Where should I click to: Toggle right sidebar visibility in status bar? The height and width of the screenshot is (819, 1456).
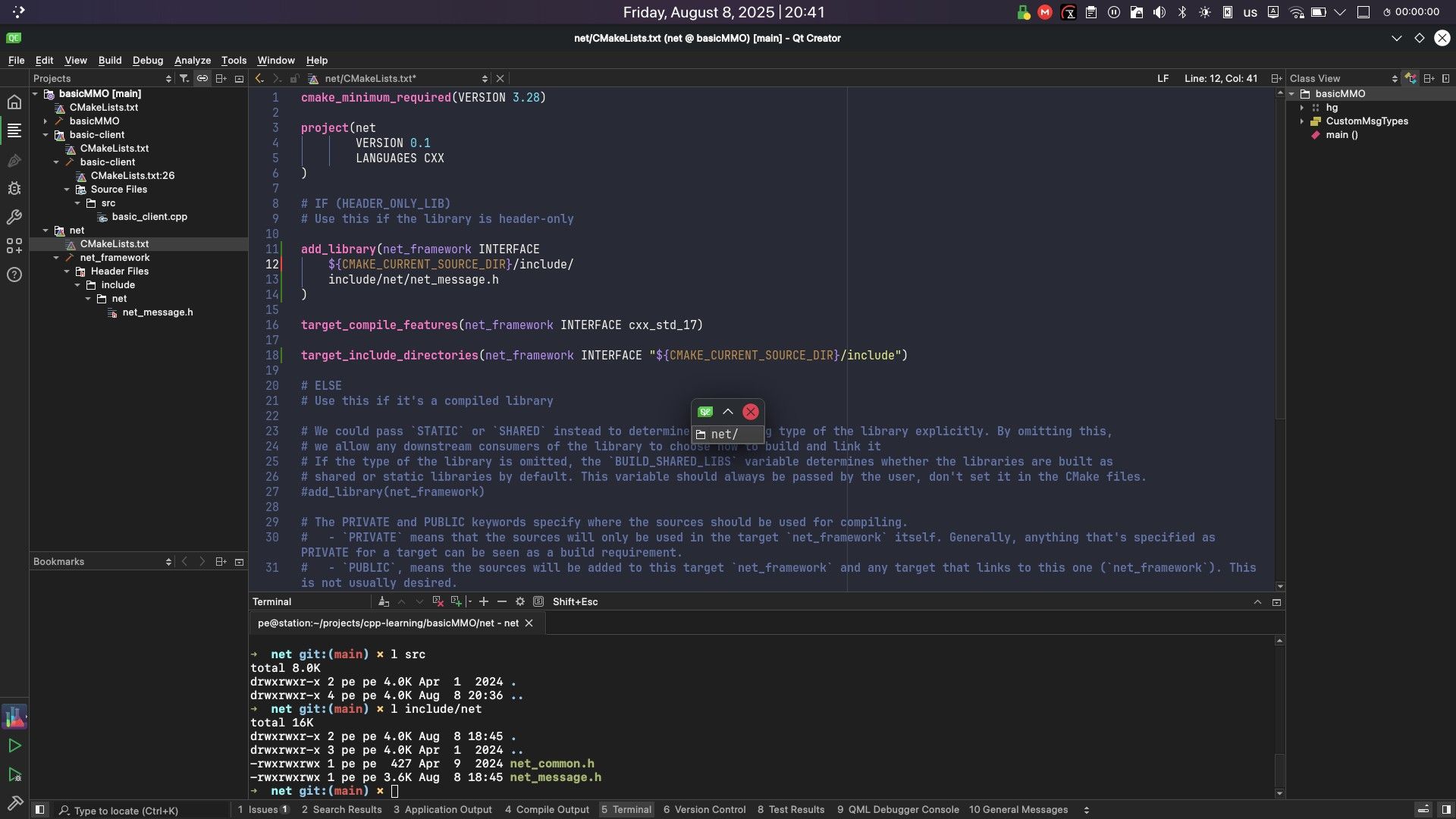[1446, 810]
